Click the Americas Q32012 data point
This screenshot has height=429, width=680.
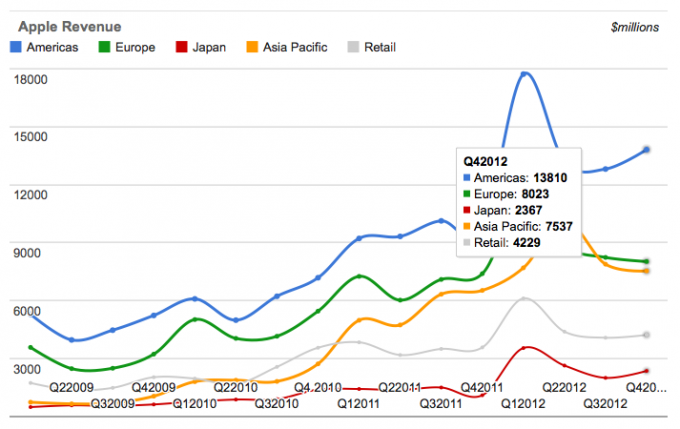coord(605,169)
